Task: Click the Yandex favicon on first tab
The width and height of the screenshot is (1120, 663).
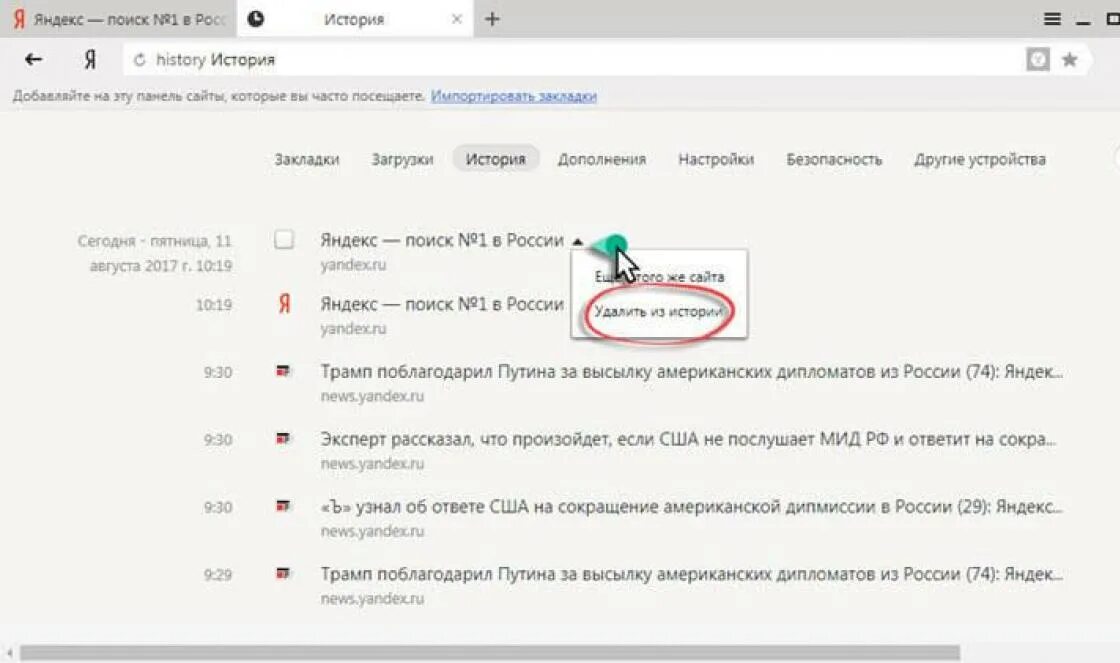Action: [x=19, y=19]
